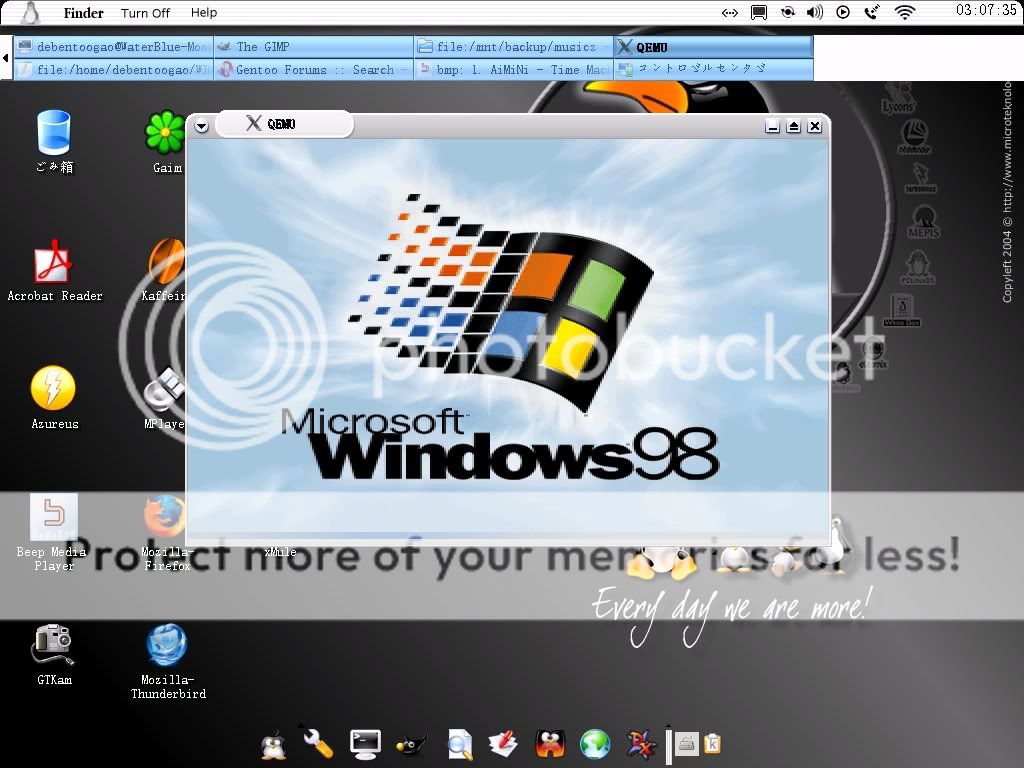1024x768 pixels.
Task: Switch to file:/mnt/backup/musicz taskbar entry
Action: pyautogui.click(x=513, y=46)
